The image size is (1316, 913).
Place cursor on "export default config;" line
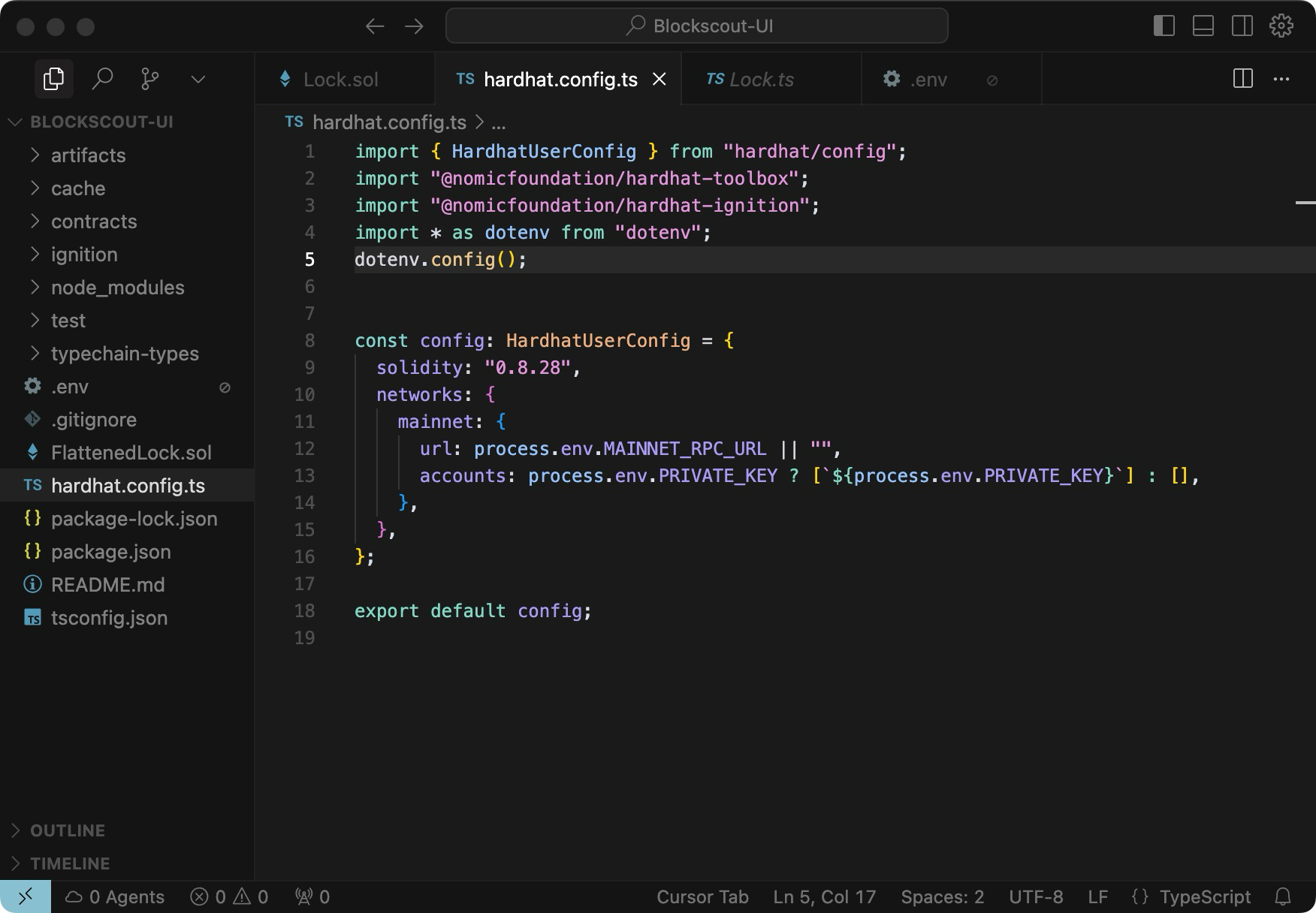473,611
